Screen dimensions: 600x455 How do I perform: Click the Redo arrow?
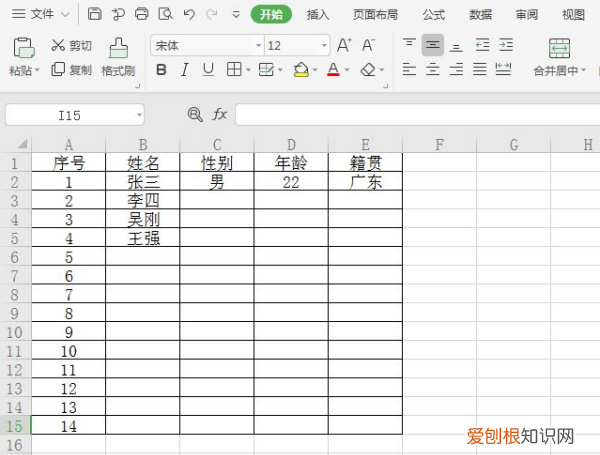(x=212, y=15)
